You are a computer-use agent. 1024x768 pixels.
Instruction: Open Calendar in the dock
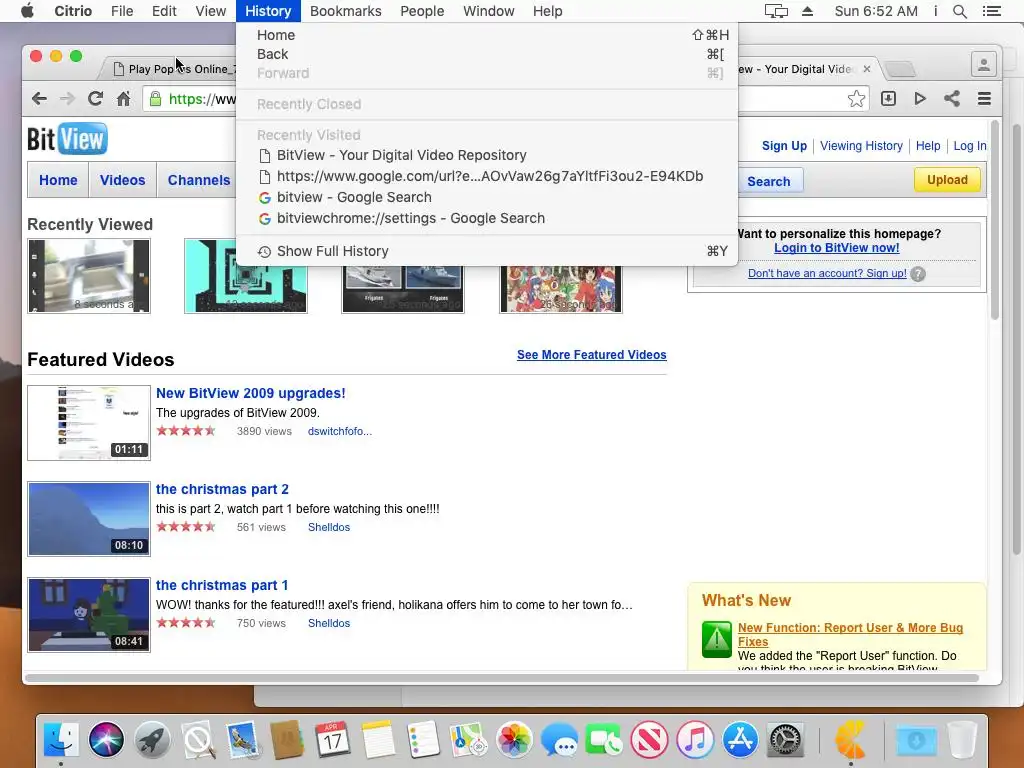click(332, 739)
